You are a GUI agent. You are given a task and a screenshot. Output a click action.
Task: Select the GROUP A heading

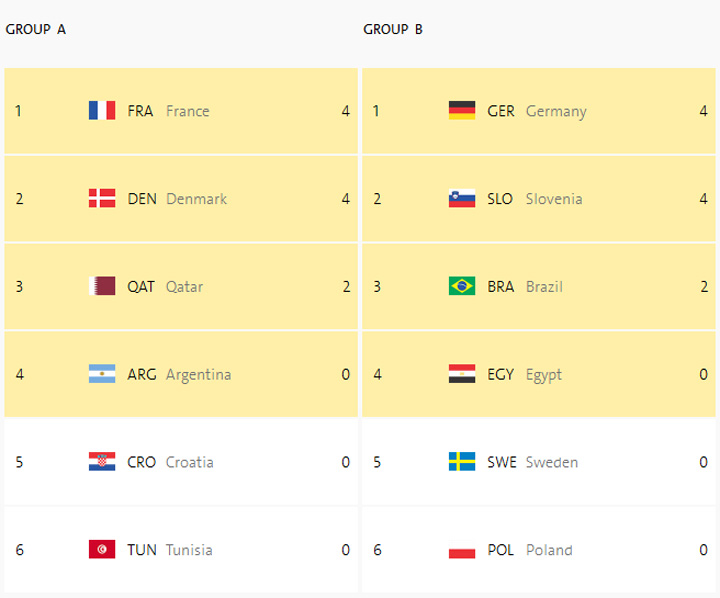point(36,29)
